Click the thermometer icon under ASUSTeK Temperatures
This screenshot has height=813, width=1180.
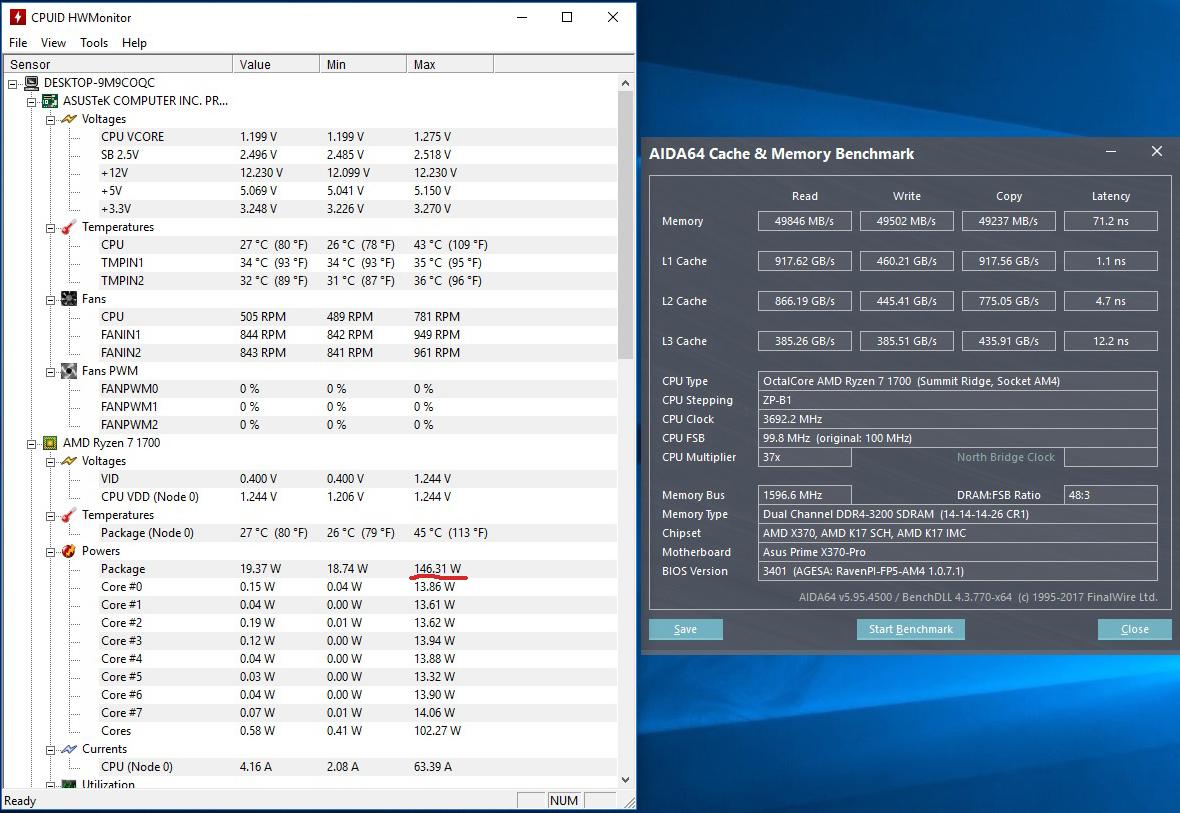(x=69, y=227)
